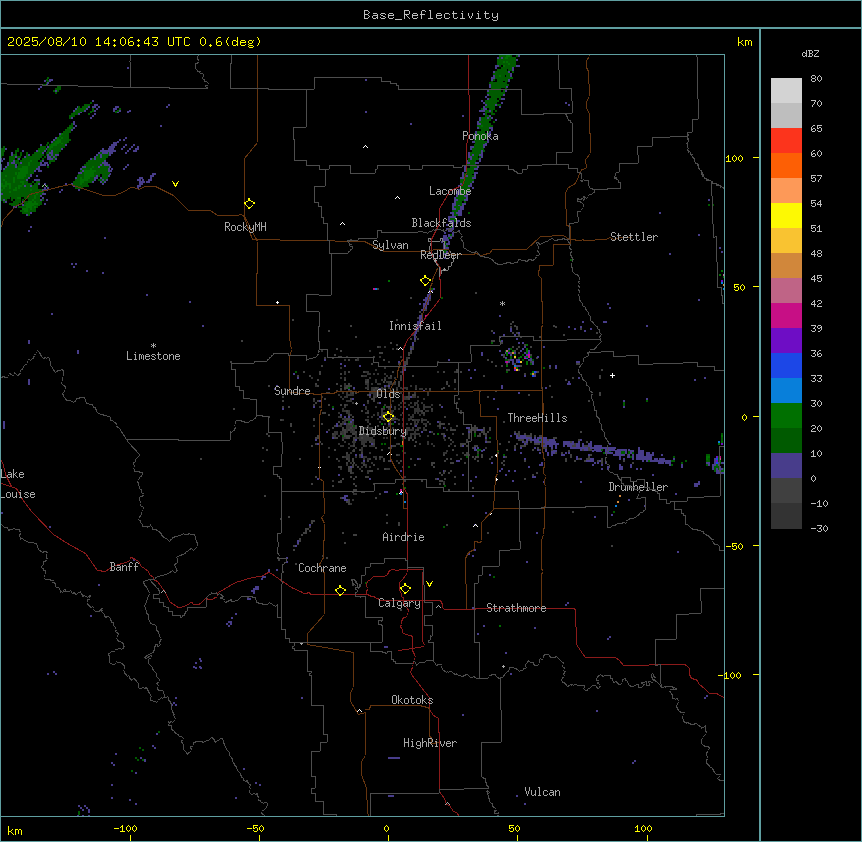
Task: Click the 30 dBZ green legend swatch
Action: 786,416
